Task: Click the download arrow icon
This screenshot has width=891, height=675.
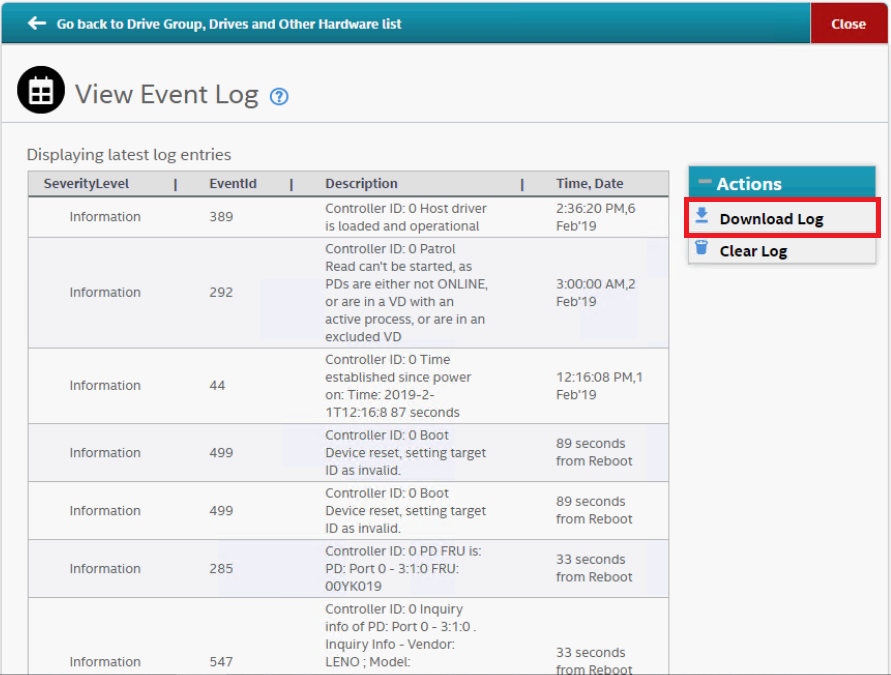Action: coord(702,217)
